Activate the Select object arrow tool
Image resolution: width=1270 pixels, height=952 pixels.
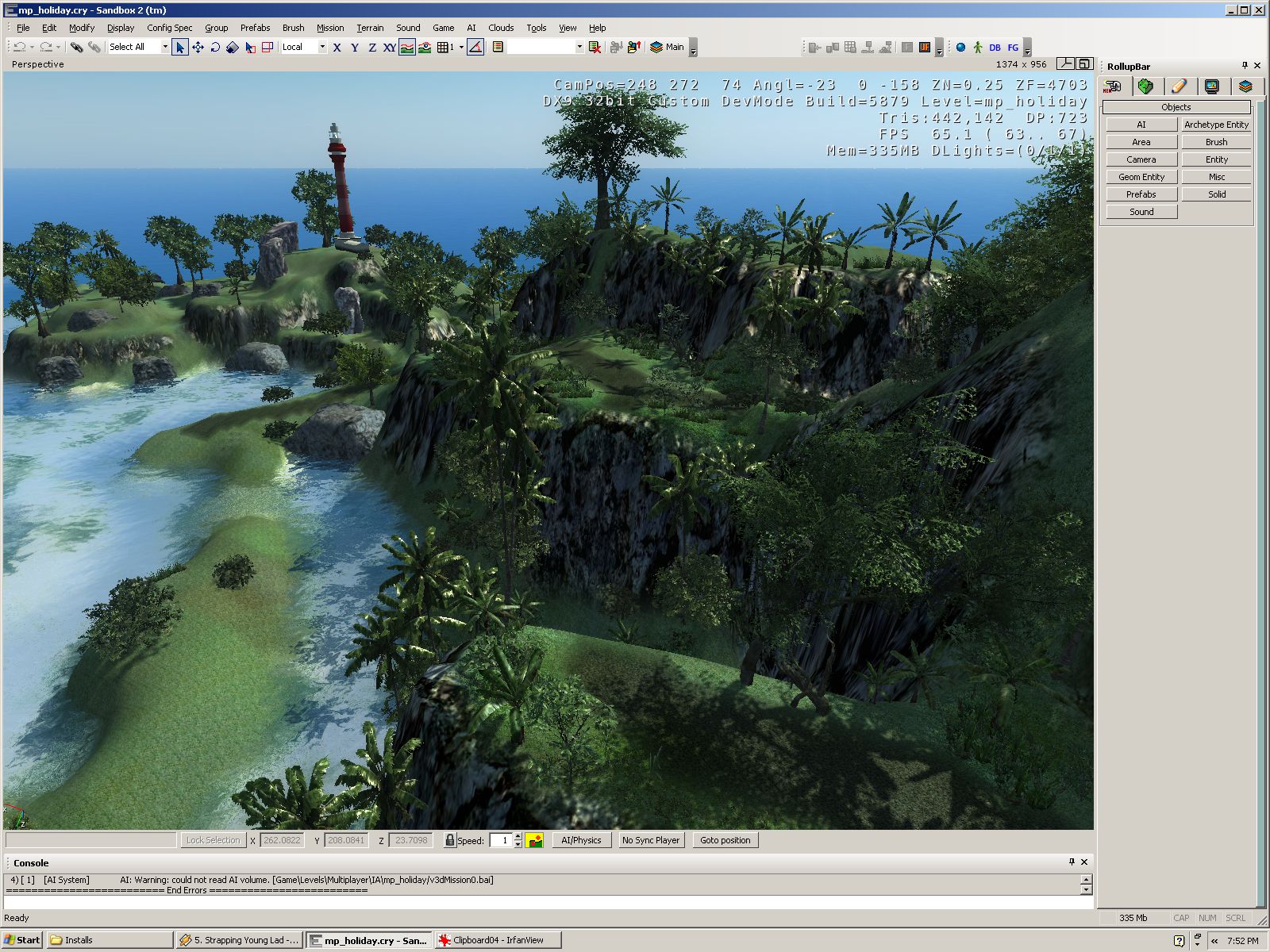coord(180,48)
